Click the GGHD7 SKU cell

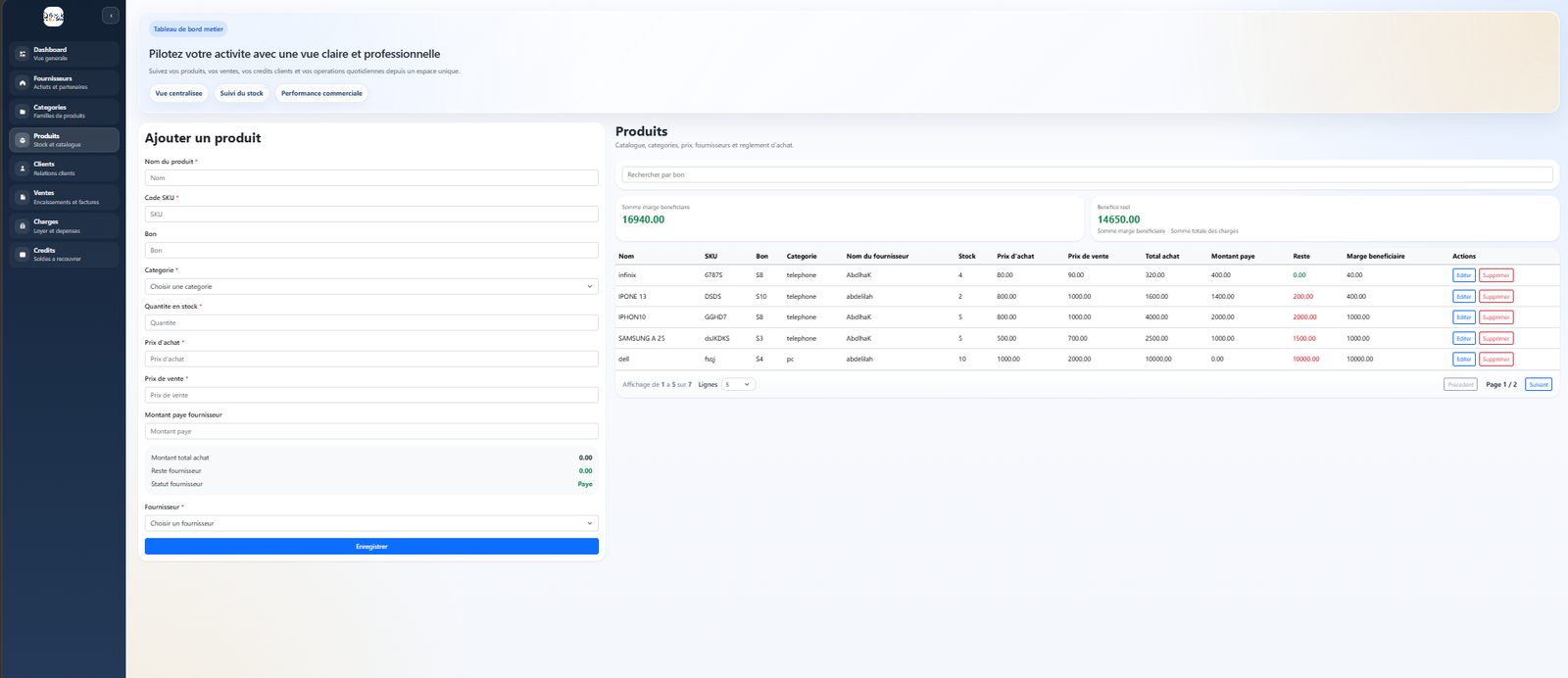pos(715,317)
